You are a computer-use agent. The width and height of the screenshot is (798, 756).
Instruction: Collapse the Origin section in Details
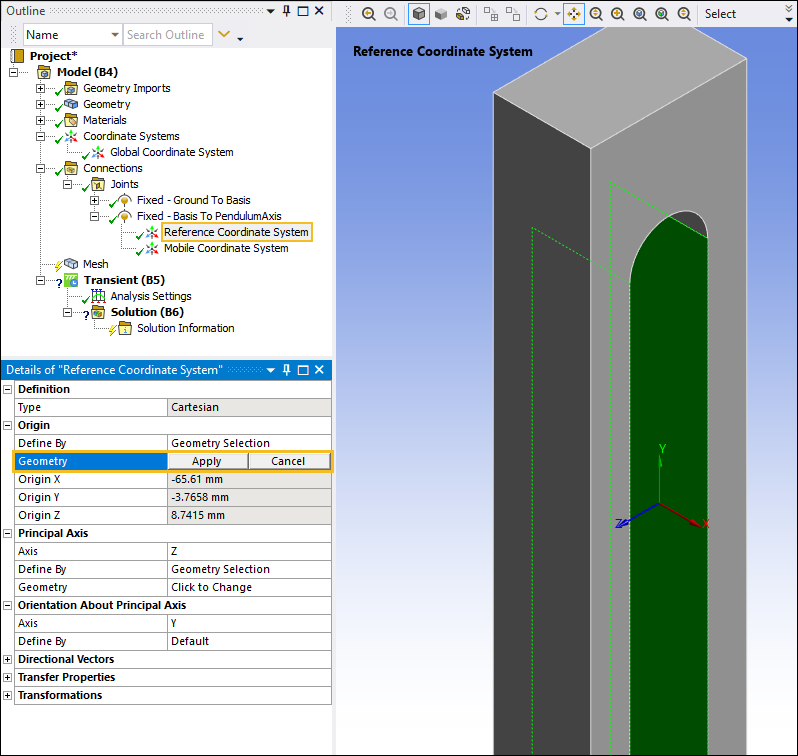8,425
